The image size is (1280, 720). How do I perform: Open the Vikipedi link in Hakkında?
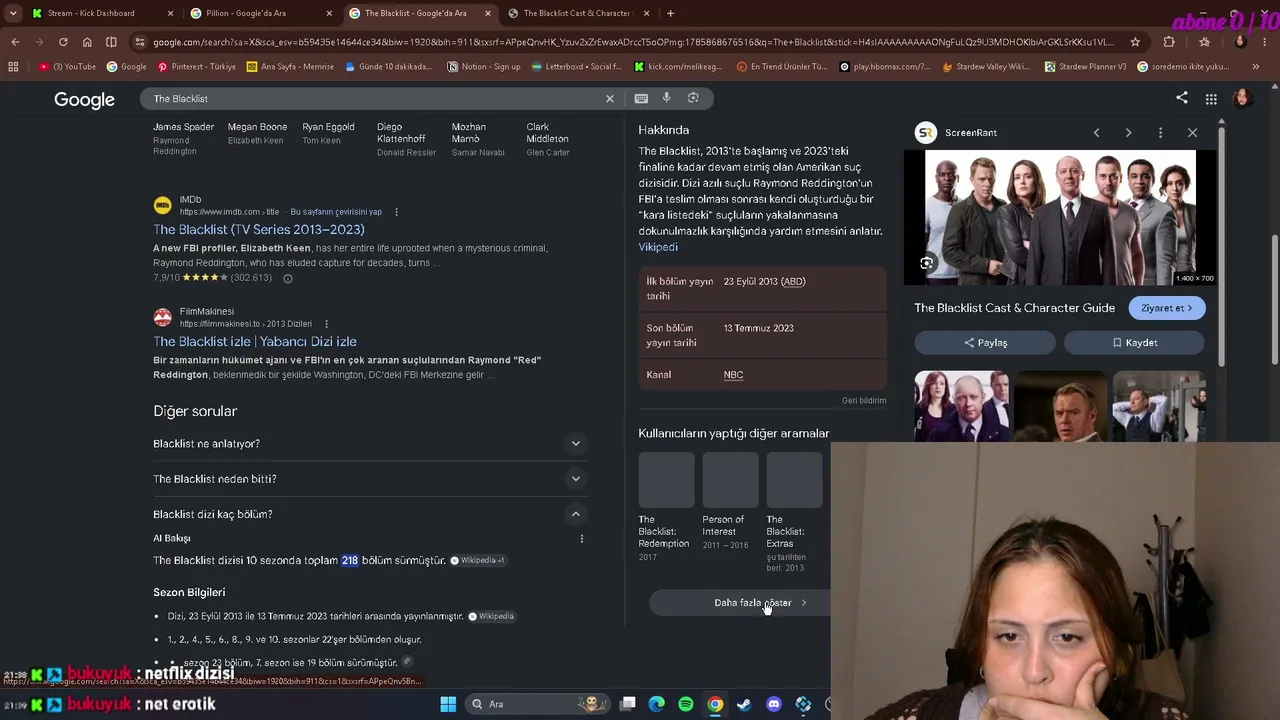coord(658,247)
